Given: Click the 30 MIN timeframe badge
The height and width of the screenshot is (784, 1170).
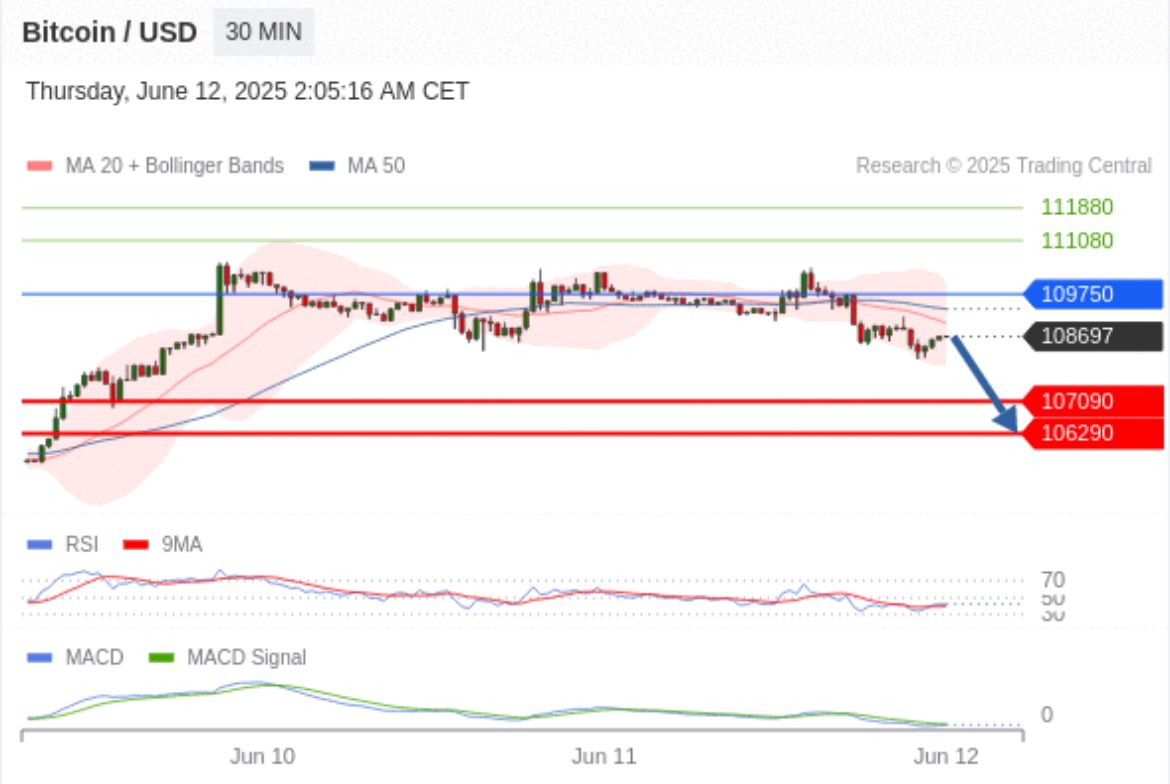Looking at the screenshot, I should pos(263,32).
